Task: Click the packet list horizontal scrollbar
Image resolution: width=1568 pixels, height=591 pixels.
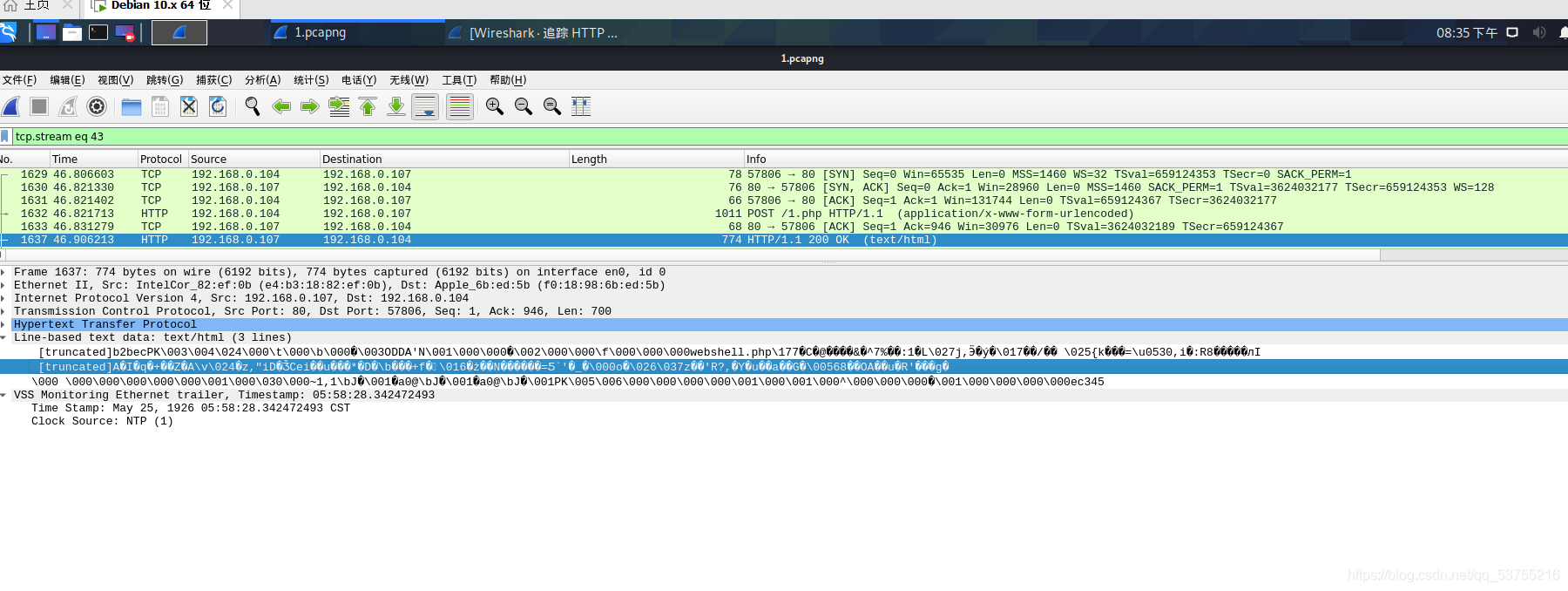Action: pyautogui.click(x=693, y=255)
